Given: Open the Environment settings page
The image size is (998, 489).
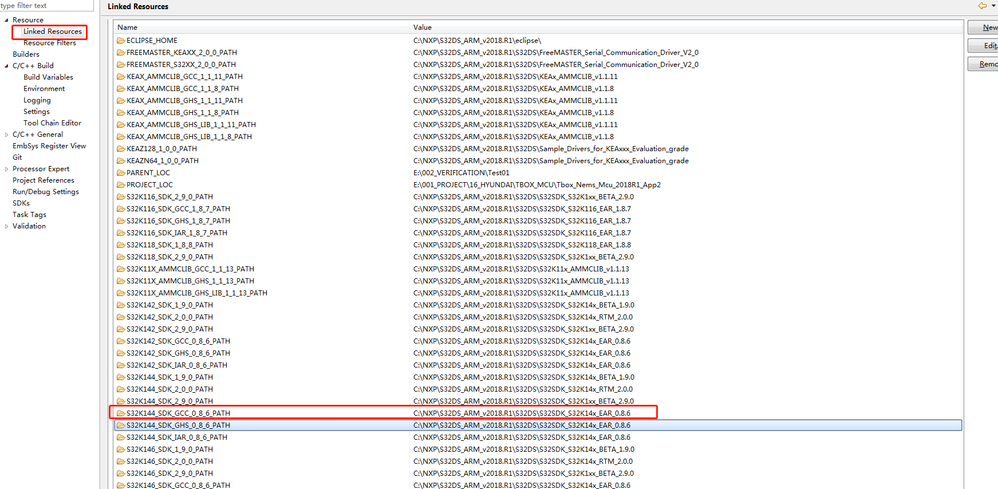Looking at the screenshot, I should click(44, 89).
